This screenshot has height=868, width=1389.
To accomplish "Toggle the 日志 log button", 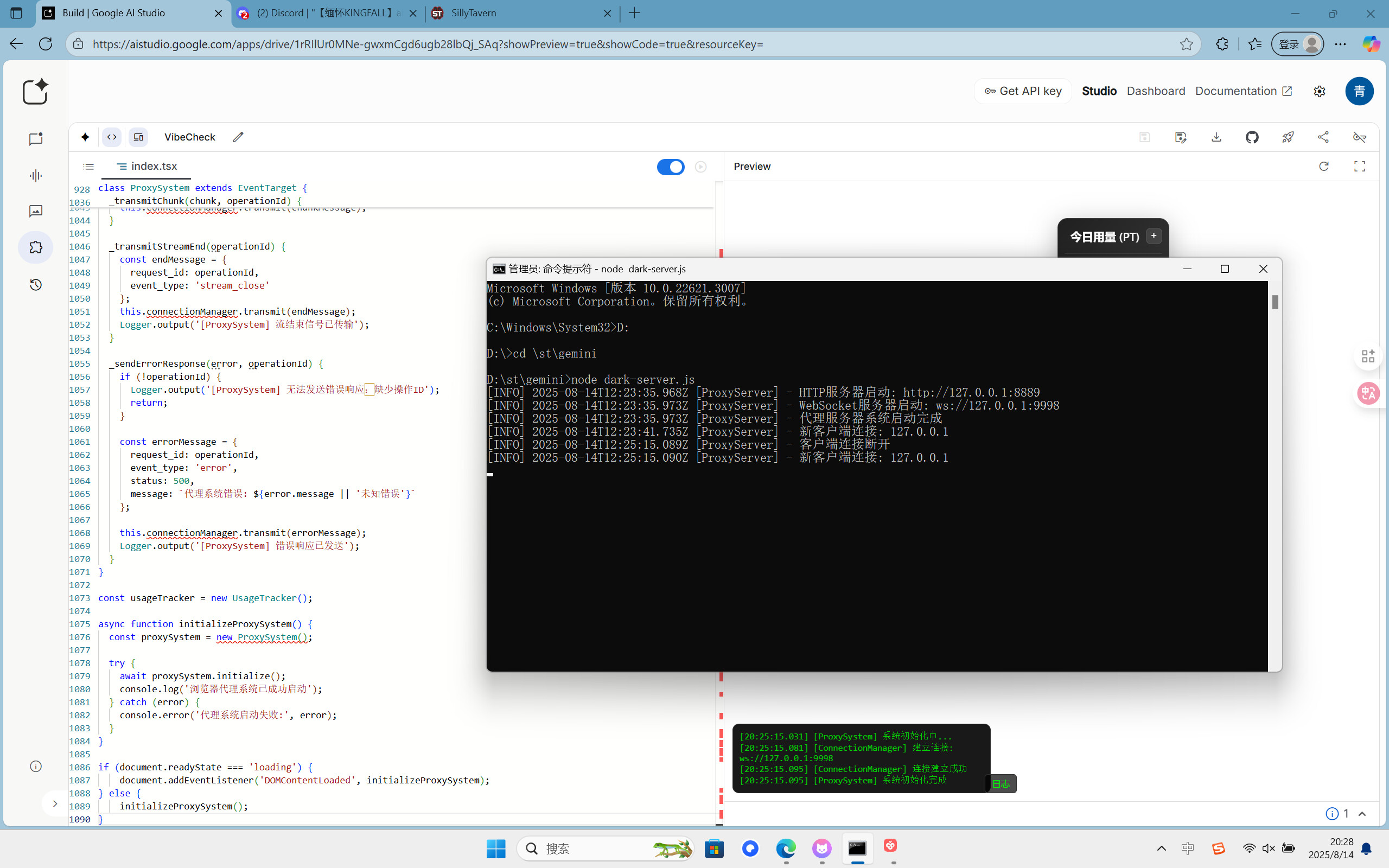I will 1001,783.
